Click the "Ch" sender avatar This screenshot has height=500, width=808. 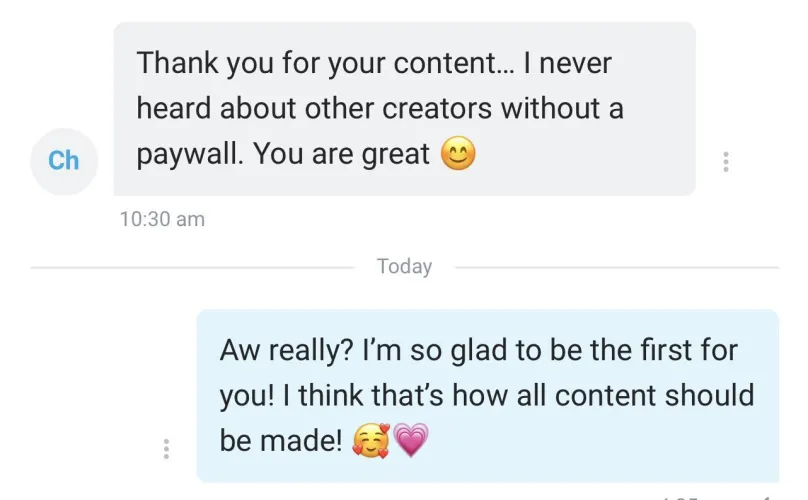tap(64, 160)
